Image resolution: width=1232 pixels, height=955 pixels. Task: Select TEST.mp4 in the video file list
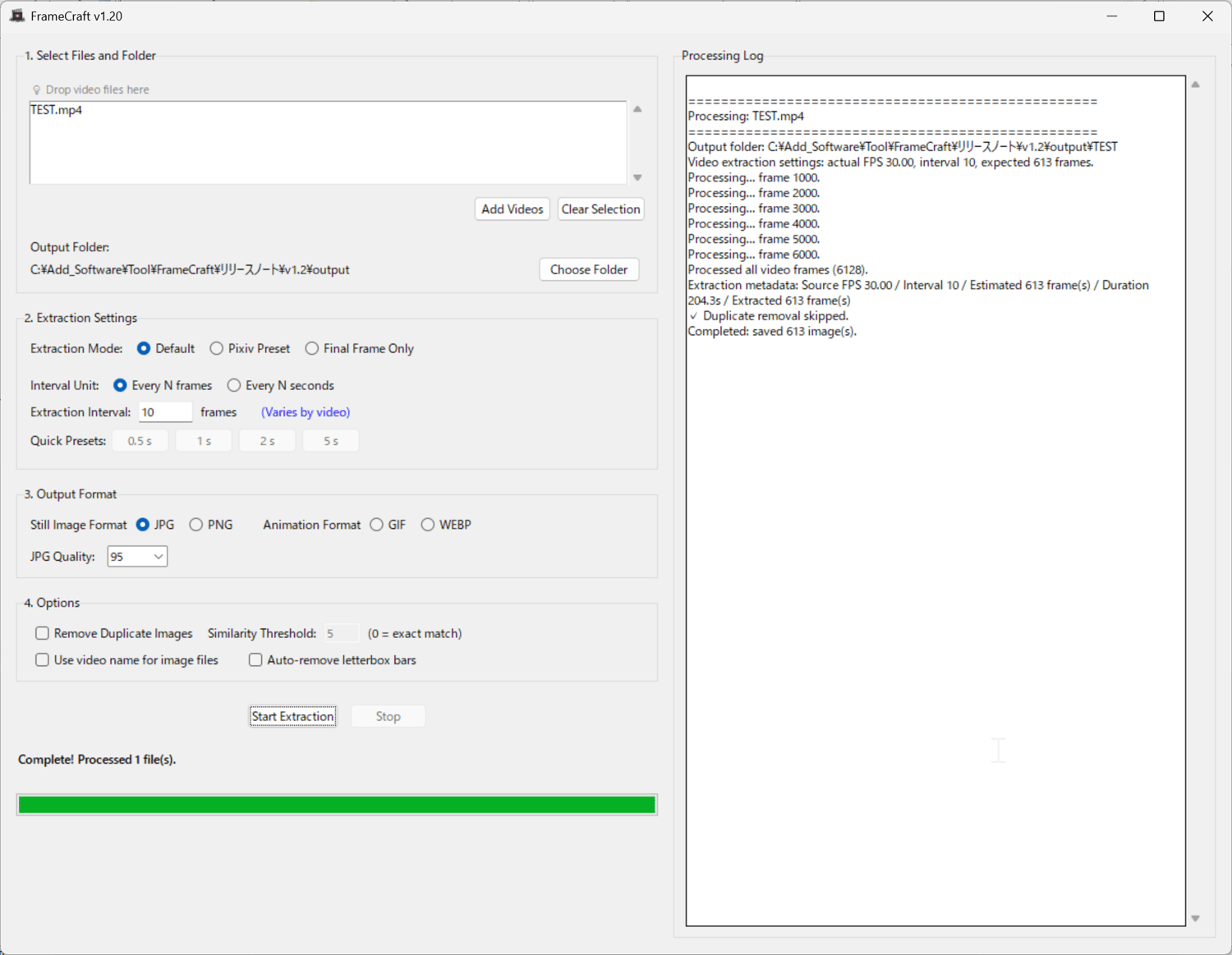click(x=57, y=110)
